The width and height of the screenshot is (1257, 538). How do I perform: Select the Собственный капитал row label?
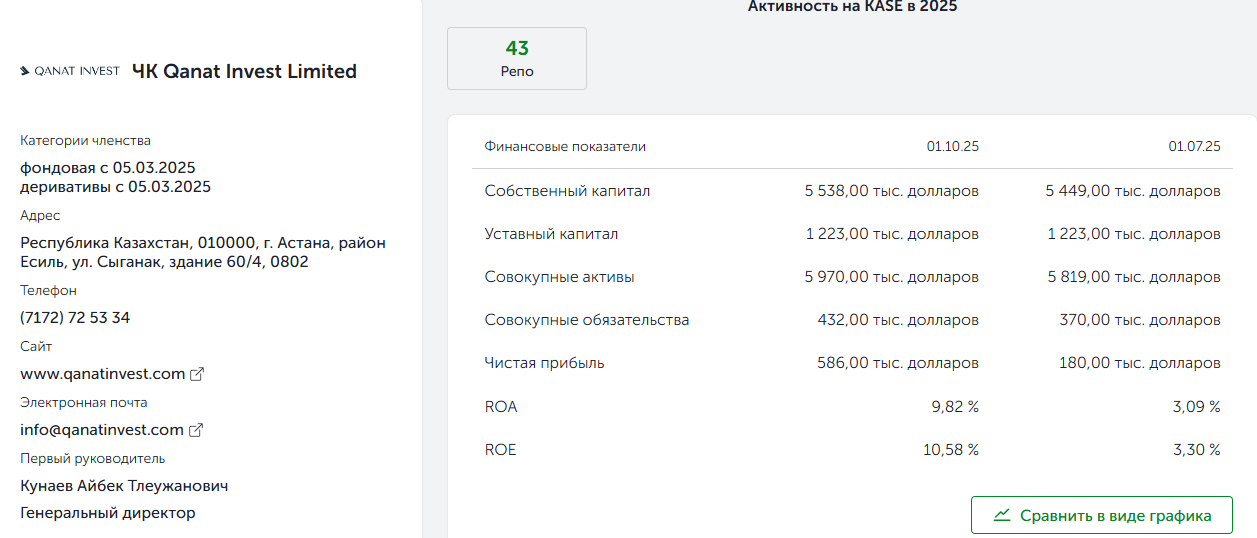[567, 191]
